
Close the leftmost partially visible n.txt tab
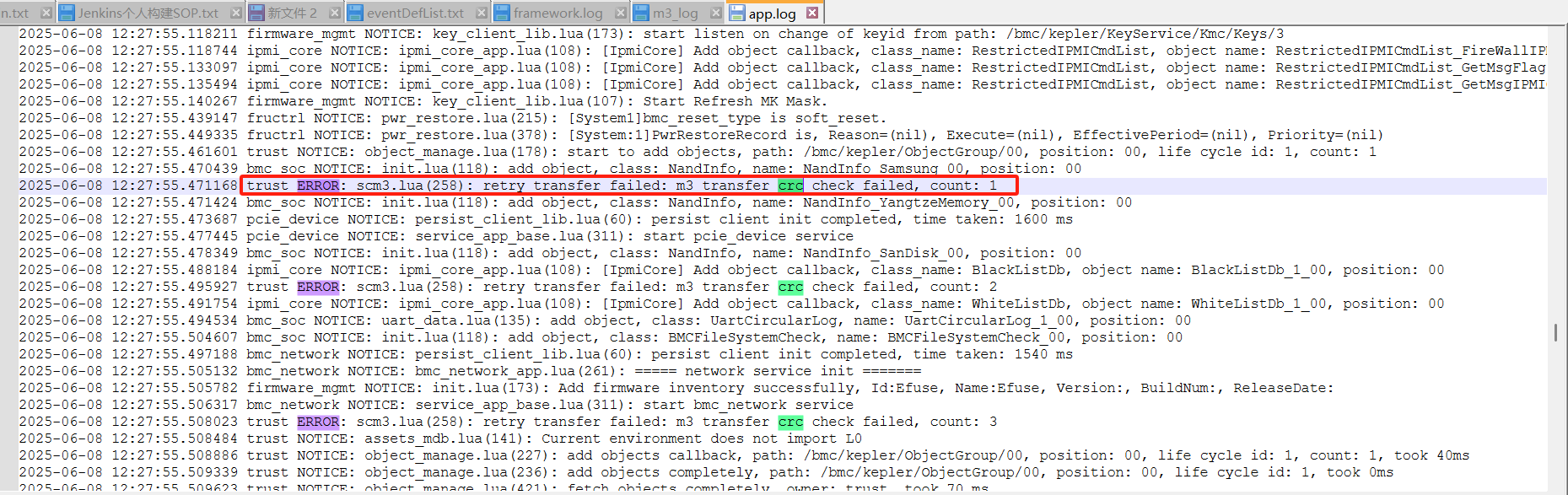(x=46, y=13)
